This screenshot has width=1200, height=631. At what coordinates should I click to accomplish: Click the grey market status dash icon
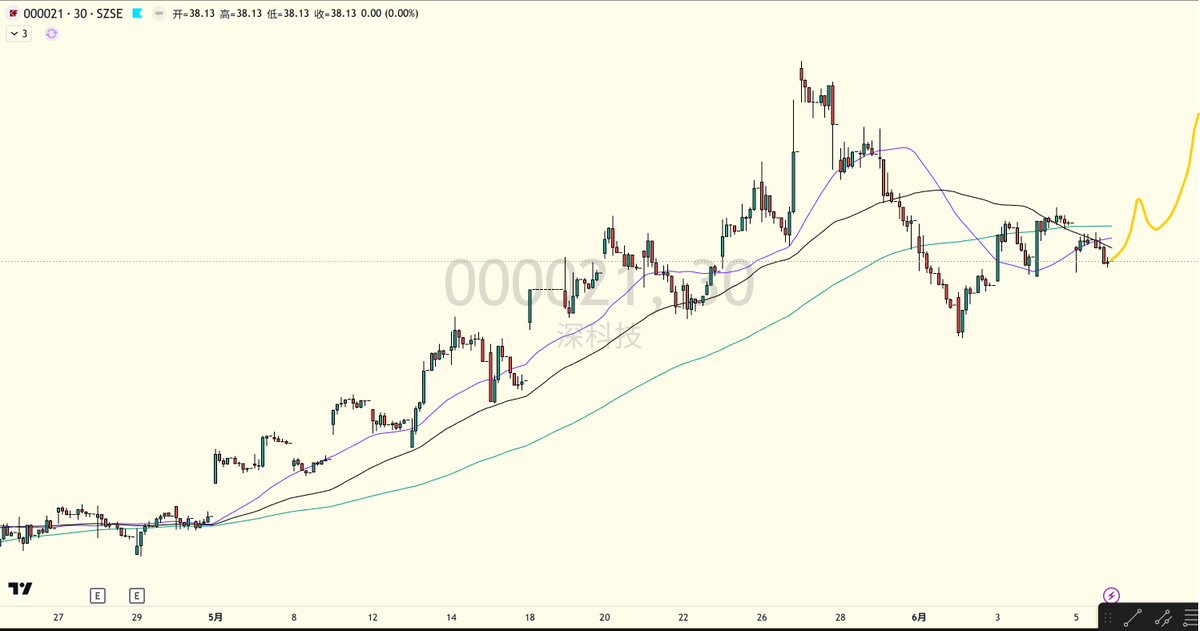[158, 14]
